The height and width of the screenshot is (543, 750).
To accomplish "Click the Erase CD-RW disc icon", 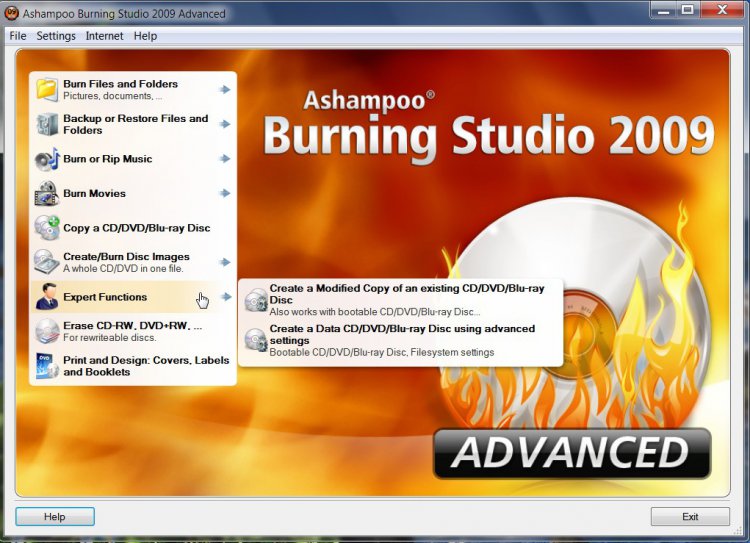I will tap(47, 331).
